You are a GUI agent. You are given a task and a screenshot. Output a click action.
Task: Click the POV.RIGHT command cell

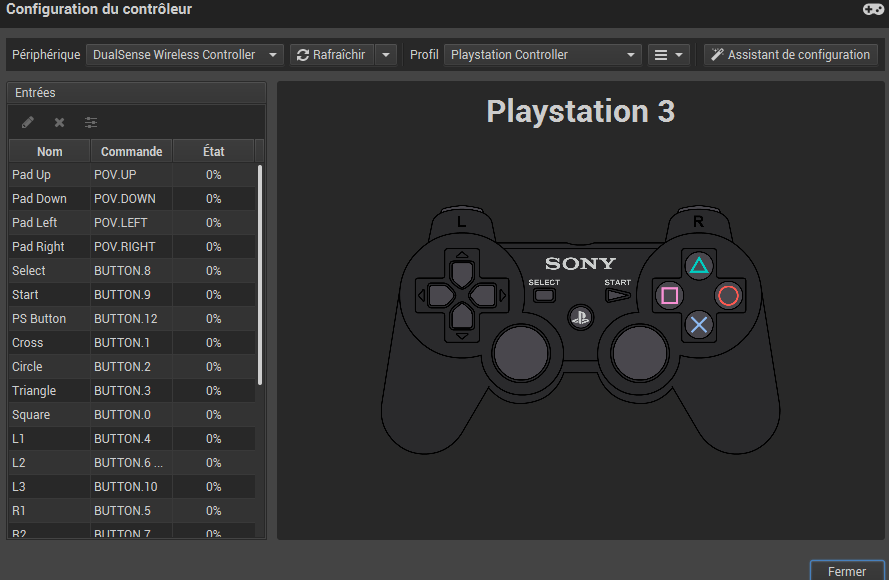[x=132, y=247]
